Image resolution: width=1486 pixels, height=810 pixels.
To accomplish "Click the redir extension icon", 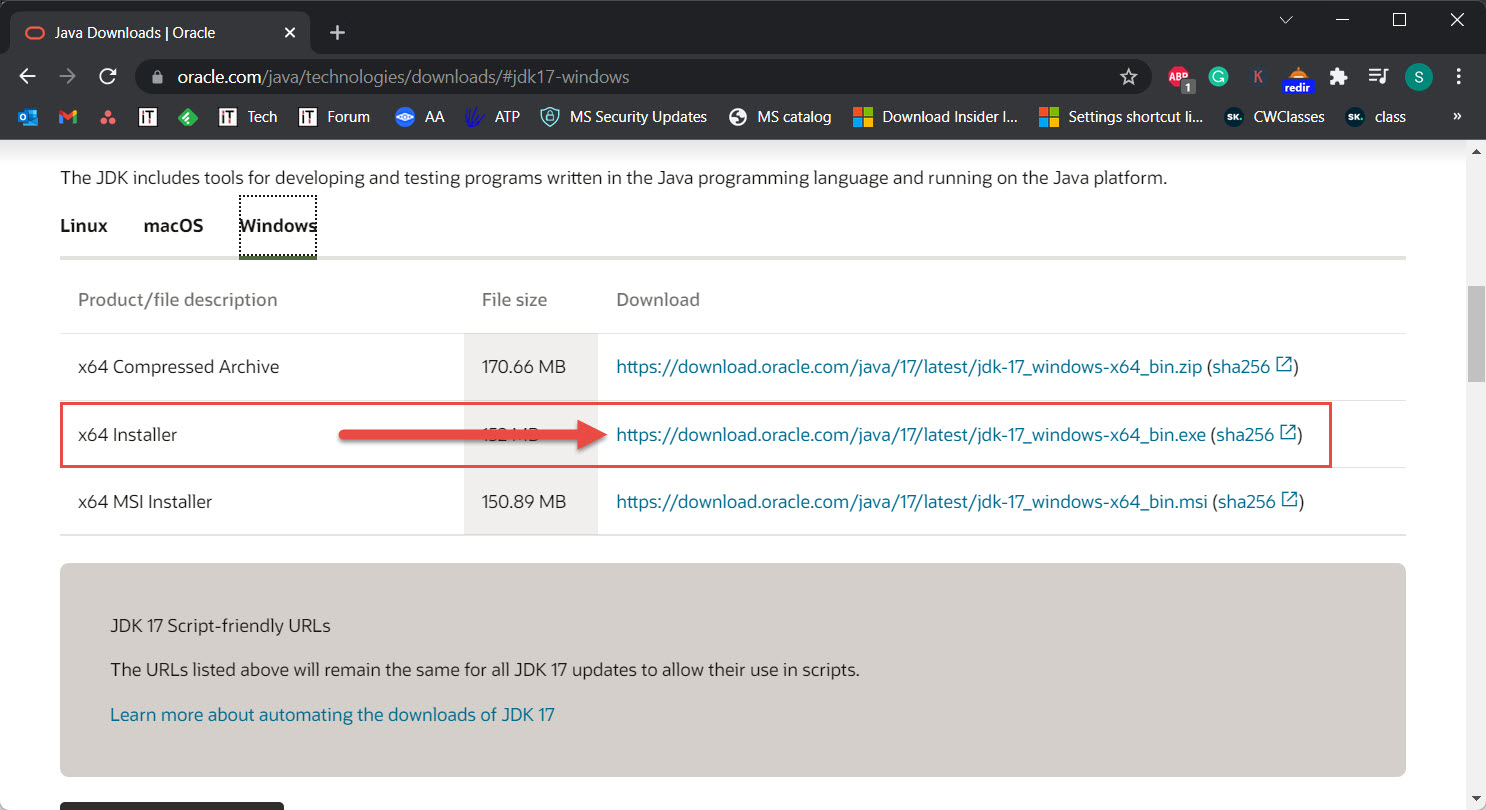I will pyautogui.click(x=1298, y=76).
